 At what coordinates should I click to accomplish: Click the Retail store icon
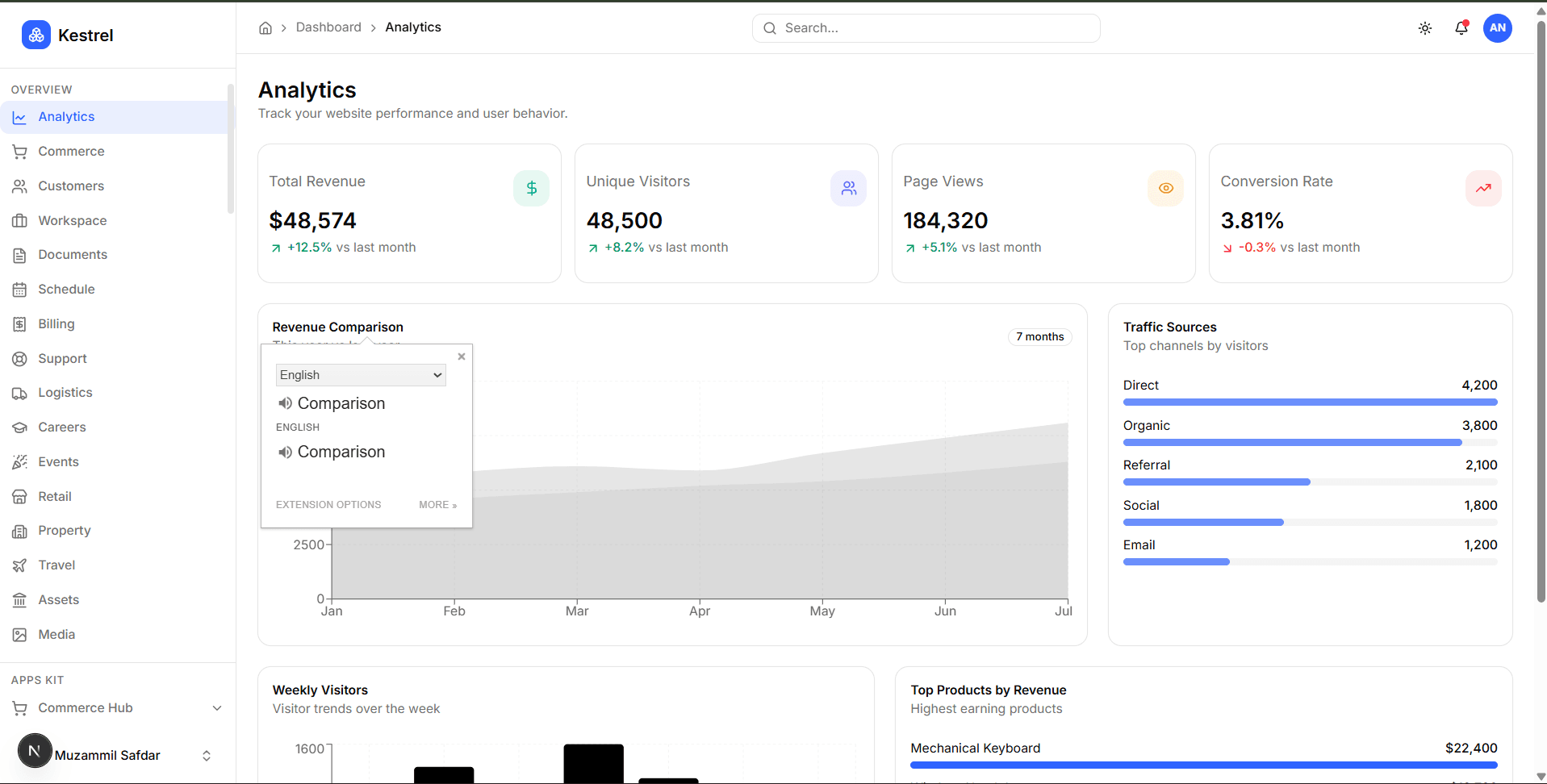[19, 497]
